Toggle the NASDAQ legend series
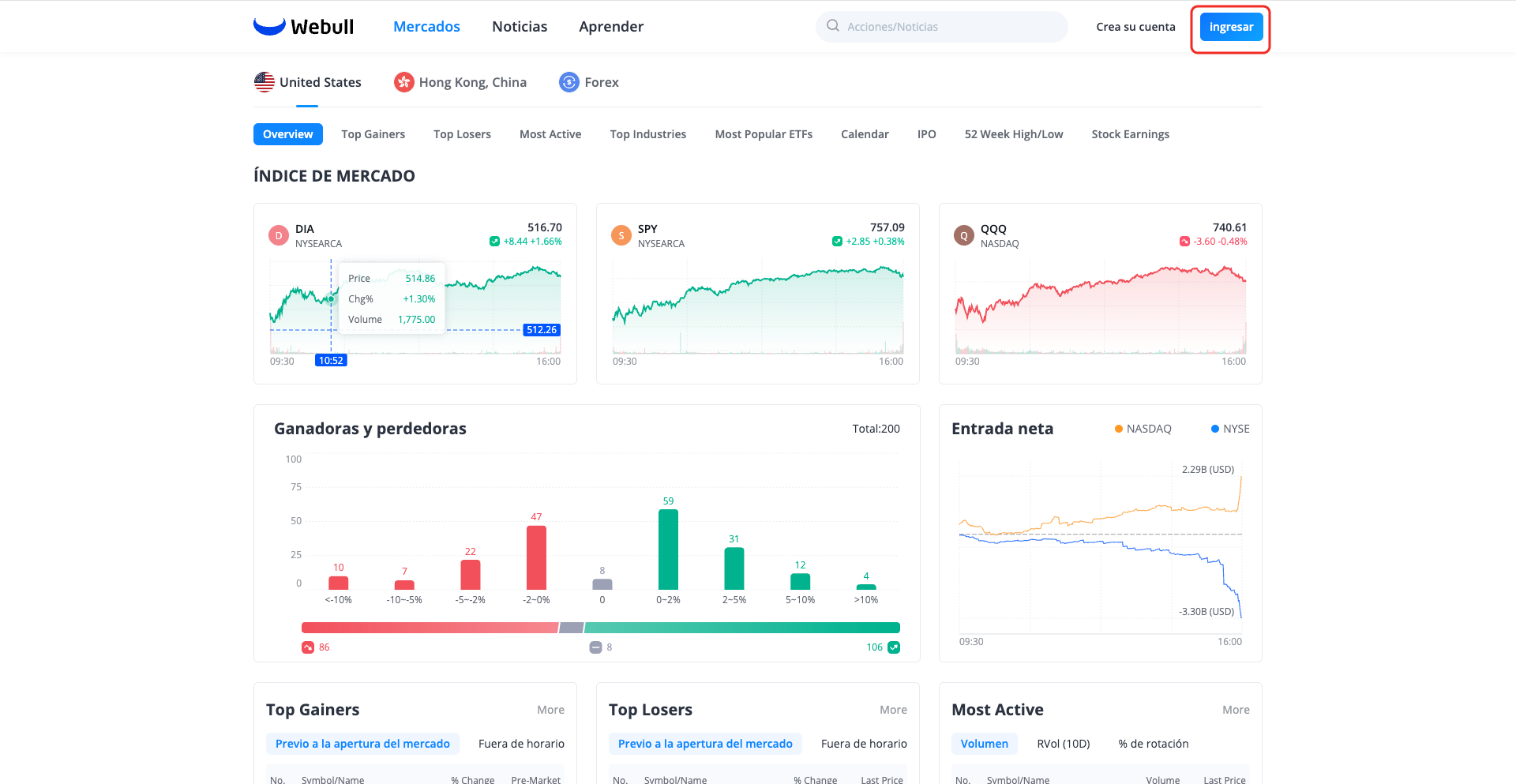This screenshot has width=1516, height=784. click(1143, 429)
